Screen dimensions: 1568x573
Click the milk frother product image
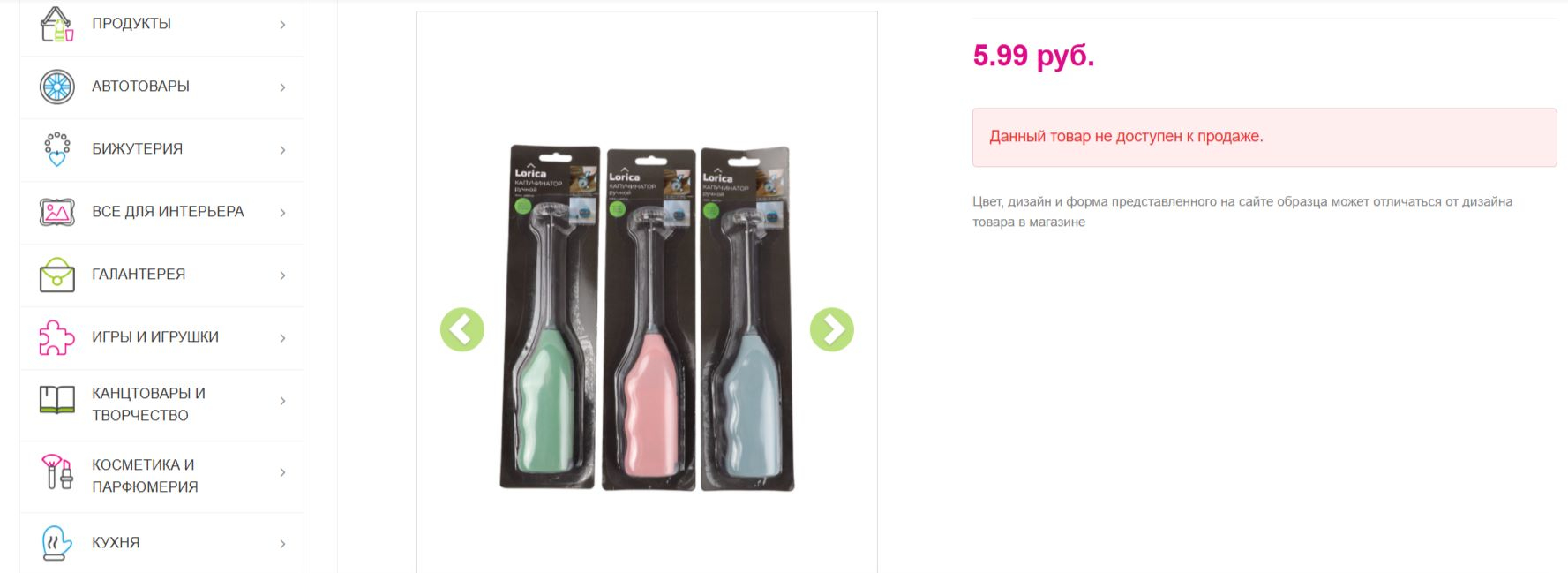(x=647, y=318)
